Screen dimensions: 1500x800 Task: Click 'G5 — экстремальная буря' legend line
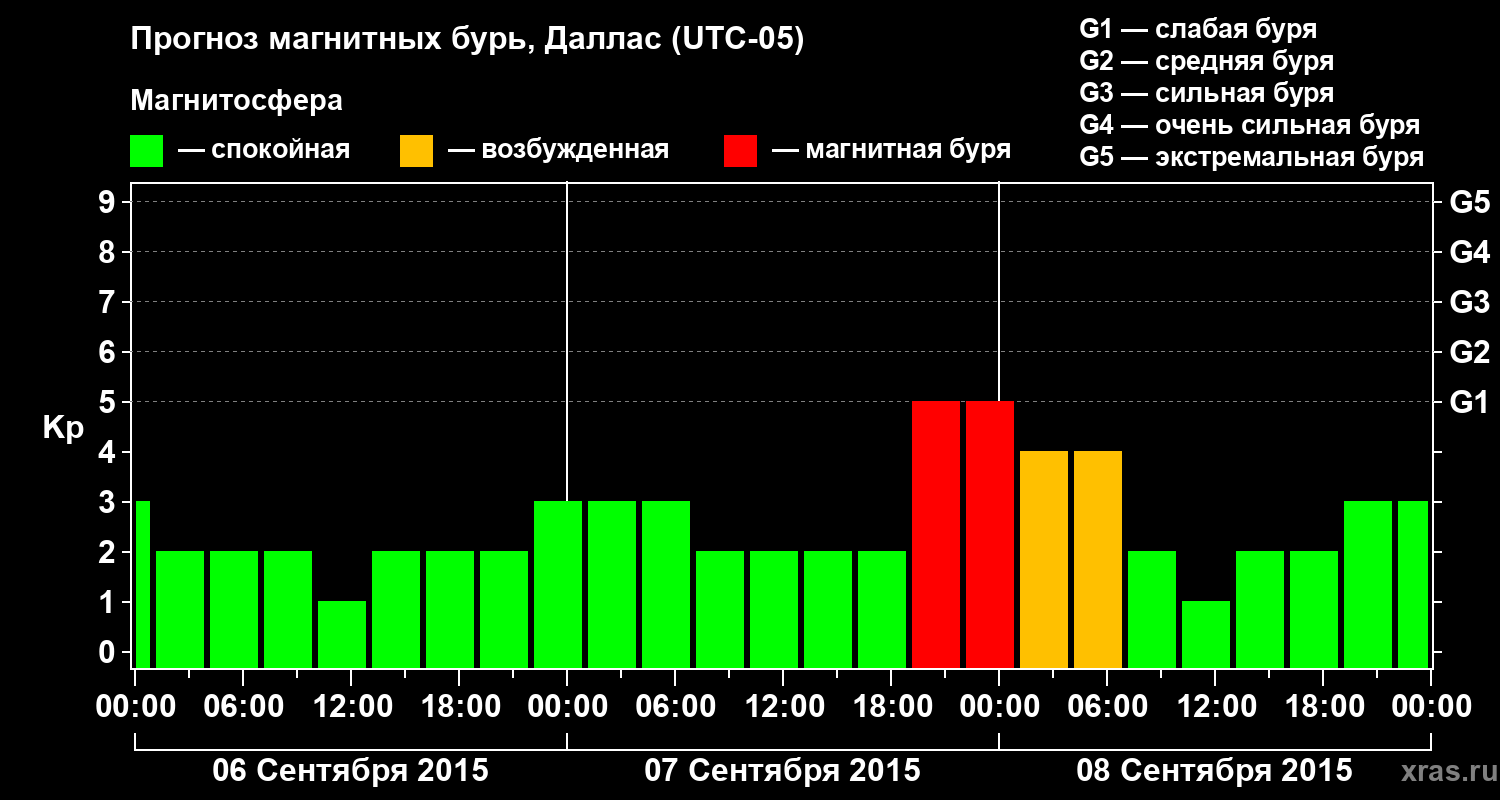[1252, 158]
